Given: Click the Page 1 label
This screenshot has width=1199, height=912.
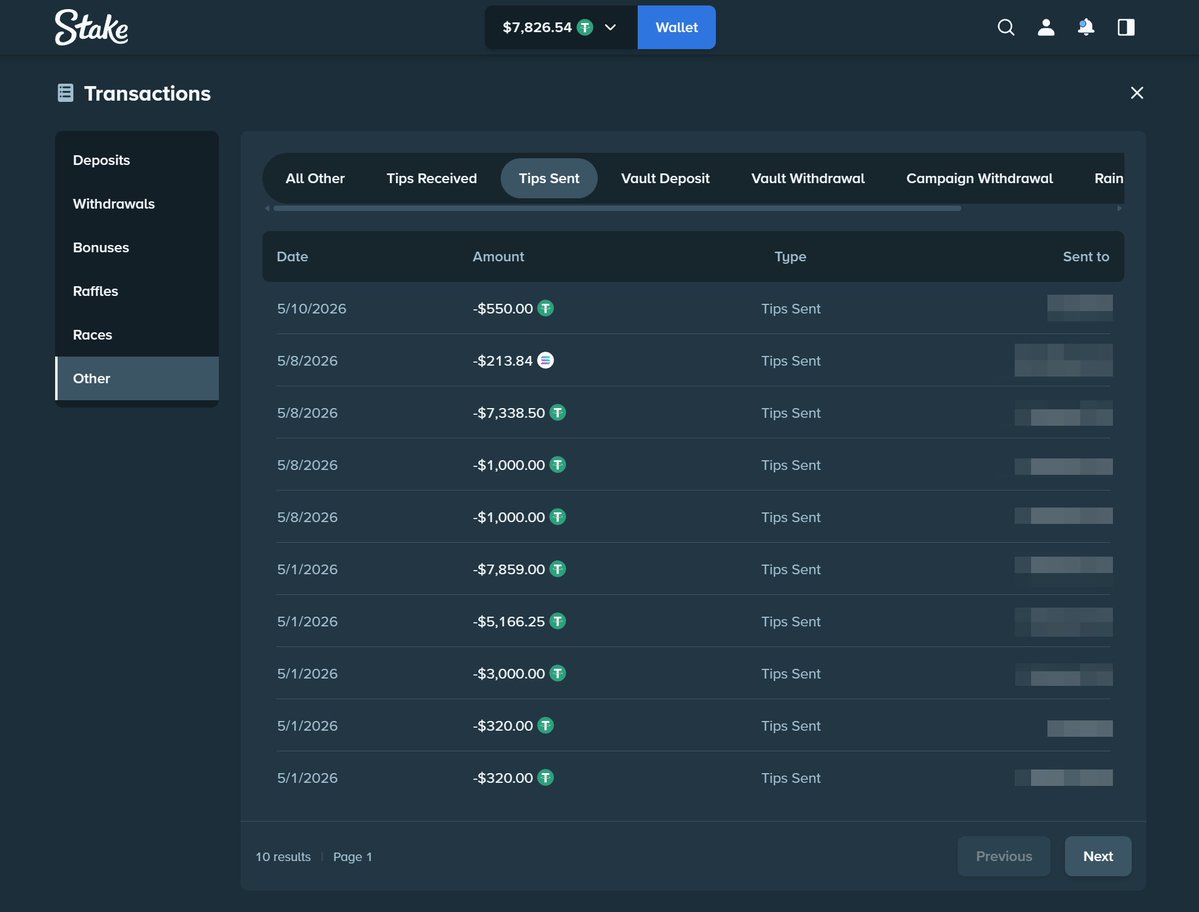Looking at the screenshot, I should coord(353,857).
